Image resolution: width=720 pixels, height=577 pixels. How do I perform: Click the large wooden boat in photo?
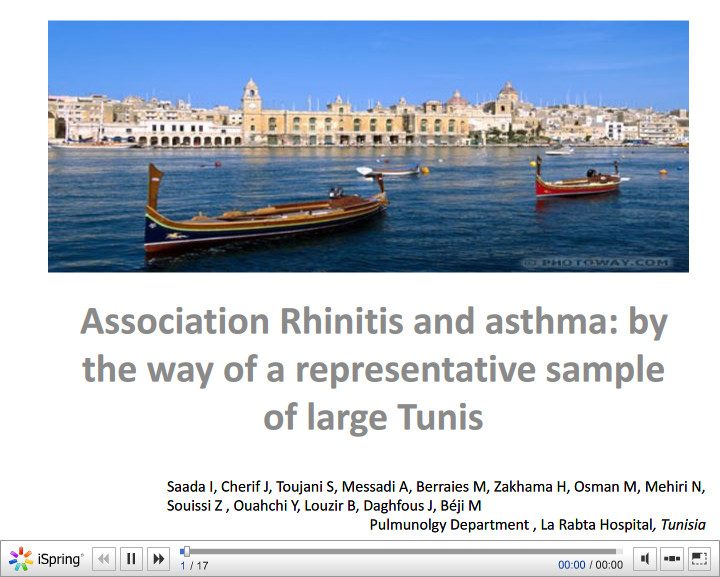click(x=263, y=214)
